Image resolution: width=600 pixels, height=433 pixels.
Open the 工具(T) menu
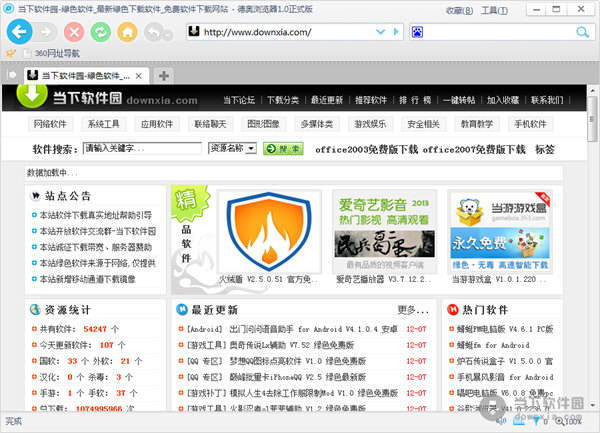(494, 10)
